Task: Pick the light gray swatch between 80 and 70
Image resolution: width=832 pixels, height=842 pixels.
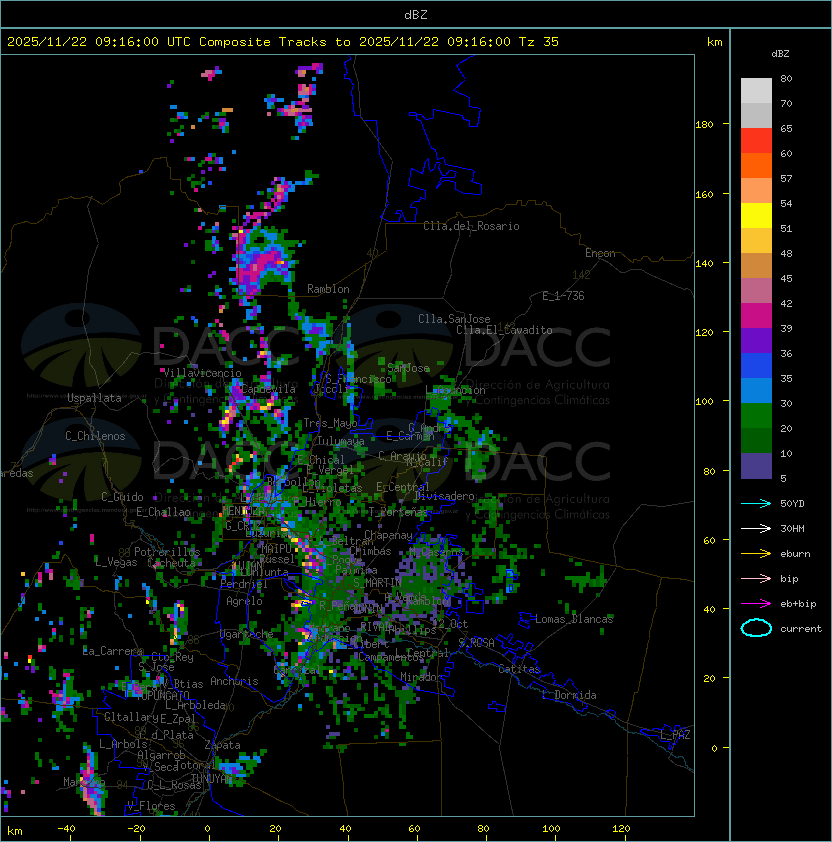Action: click(x=756, y=91)
